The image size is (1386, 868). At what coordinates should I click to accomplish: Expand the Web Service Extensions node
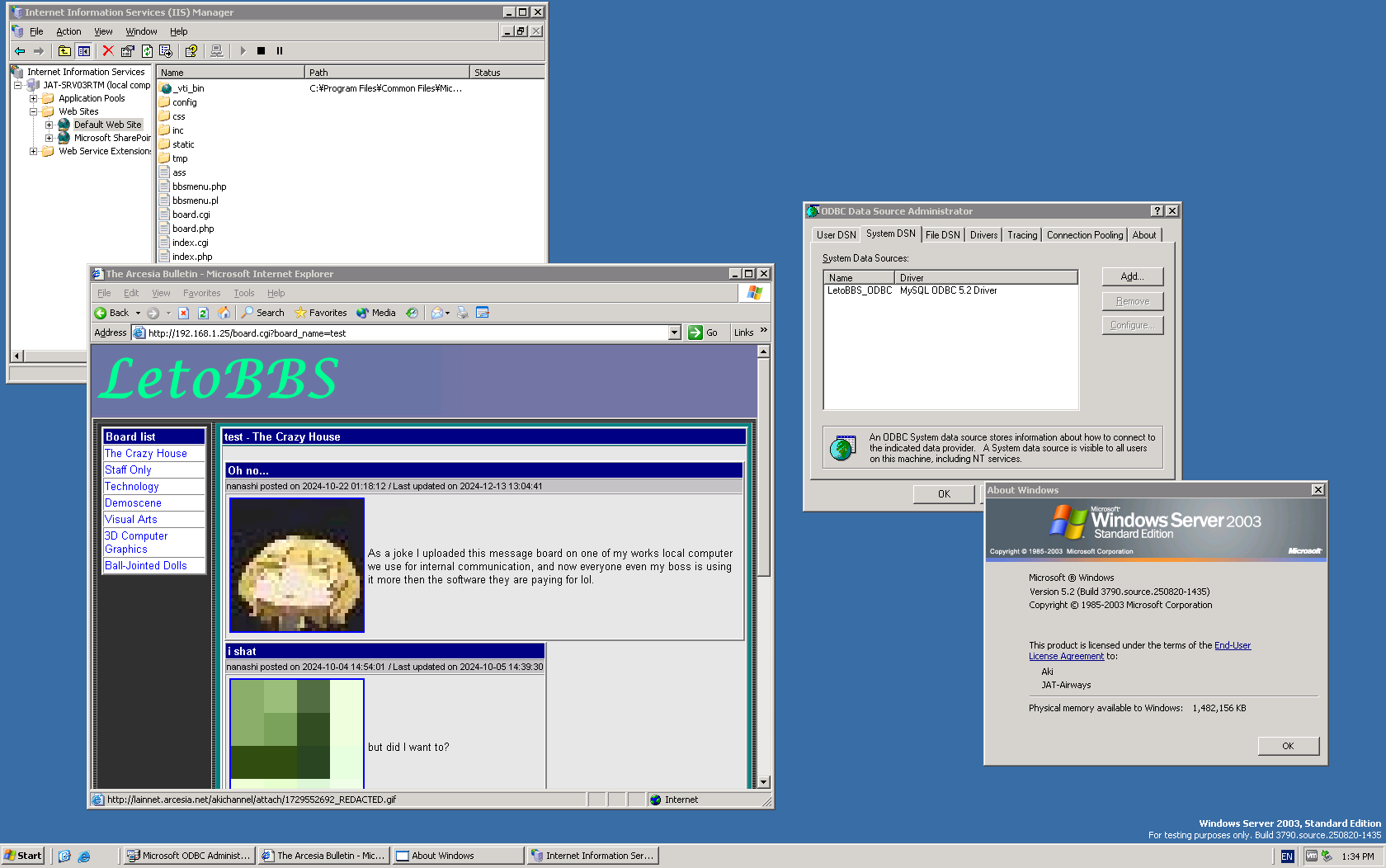34,151
